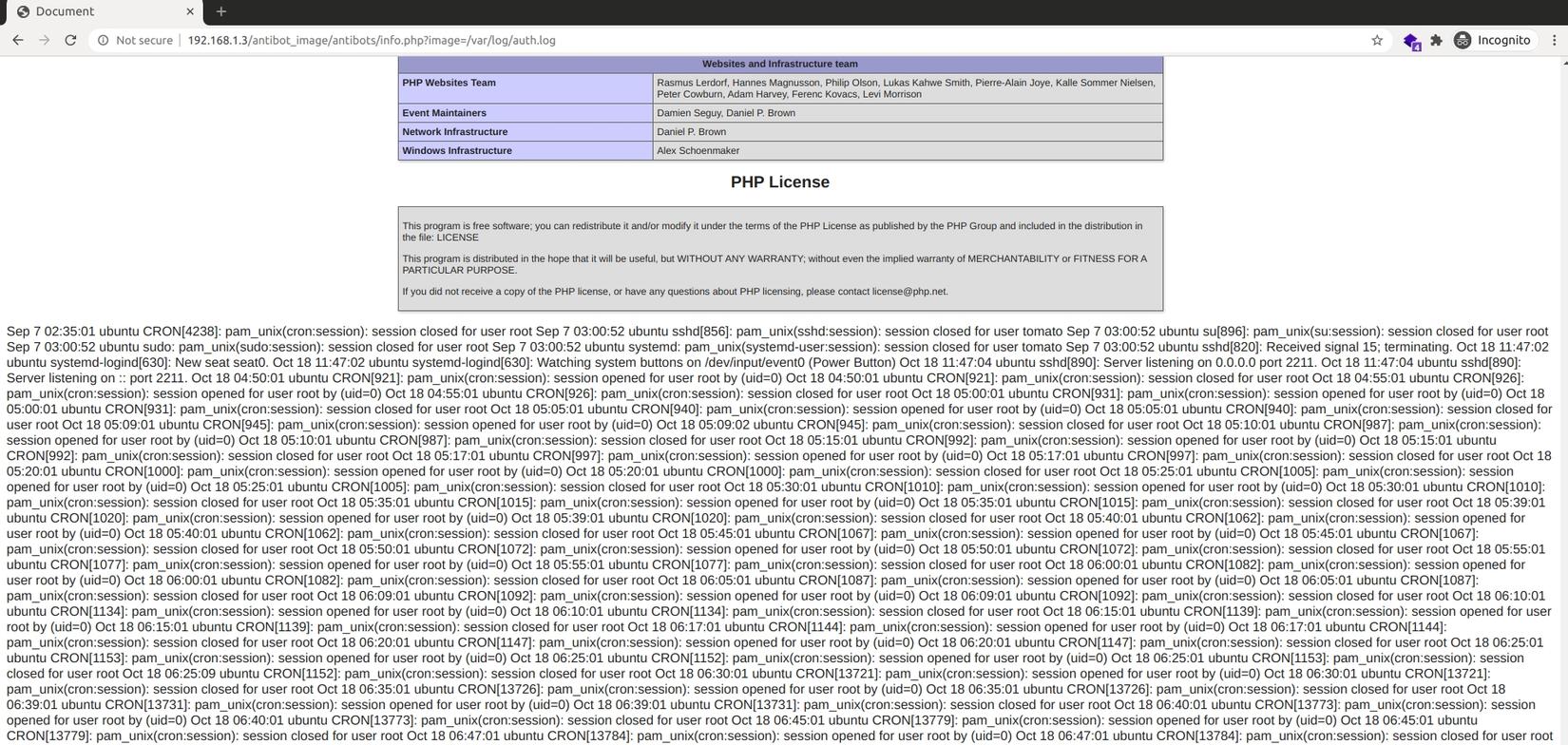Click the "WITHOUT ANY WARRANTY" license paragraph
1568x745 pixels.
[x=774, y=264]
